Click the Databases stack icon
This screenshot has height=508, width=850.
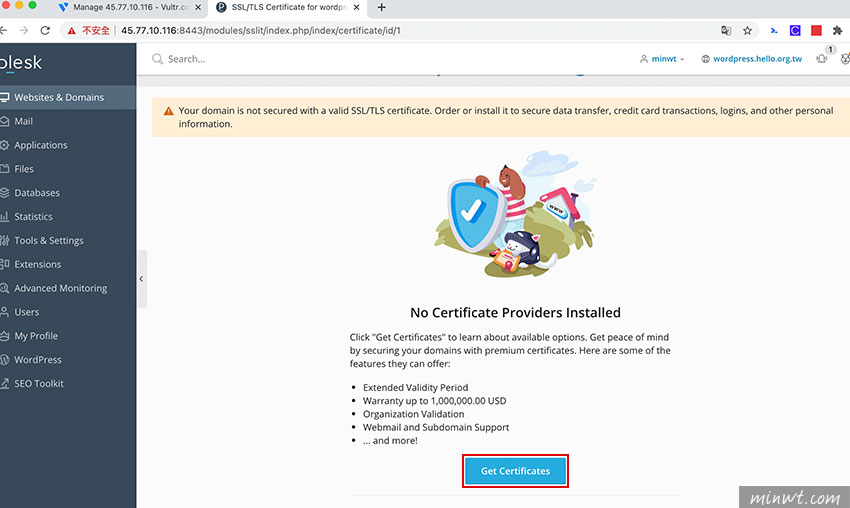(5, 193)
